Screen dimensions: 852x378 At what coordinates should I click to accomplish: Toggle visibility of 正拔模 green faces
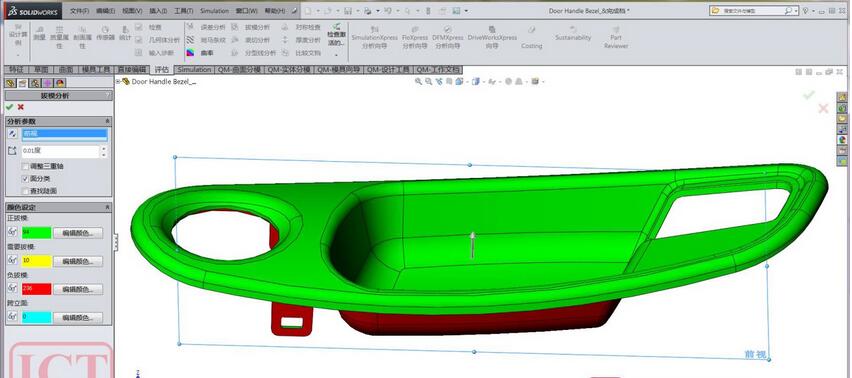[x=12, y=232]
